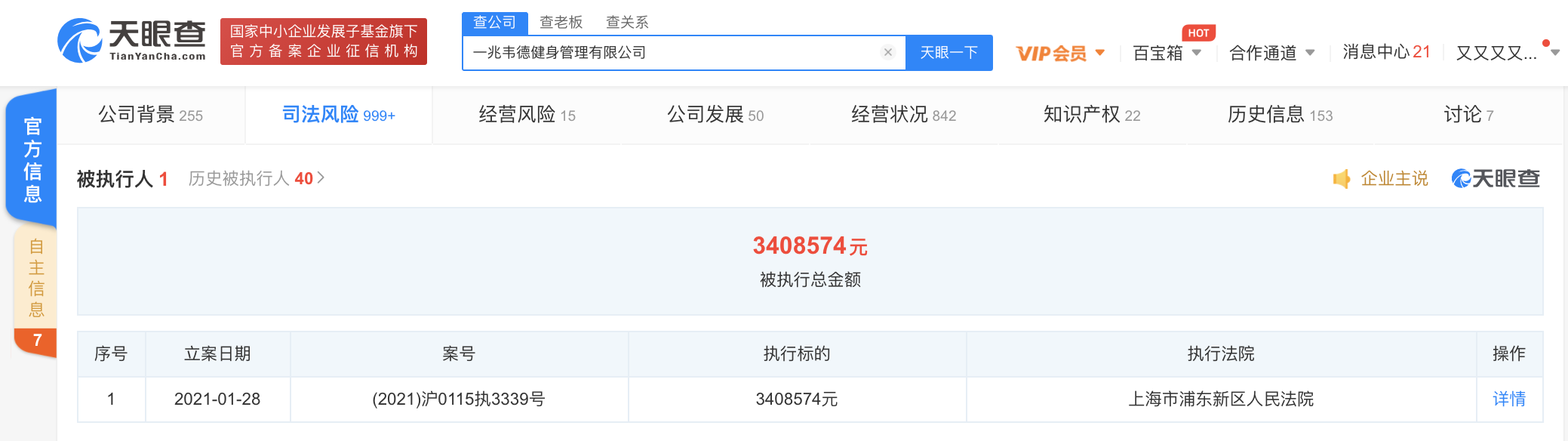Clear the search box text
This screenshot has width=1568, height=441.
click(888, 52)
